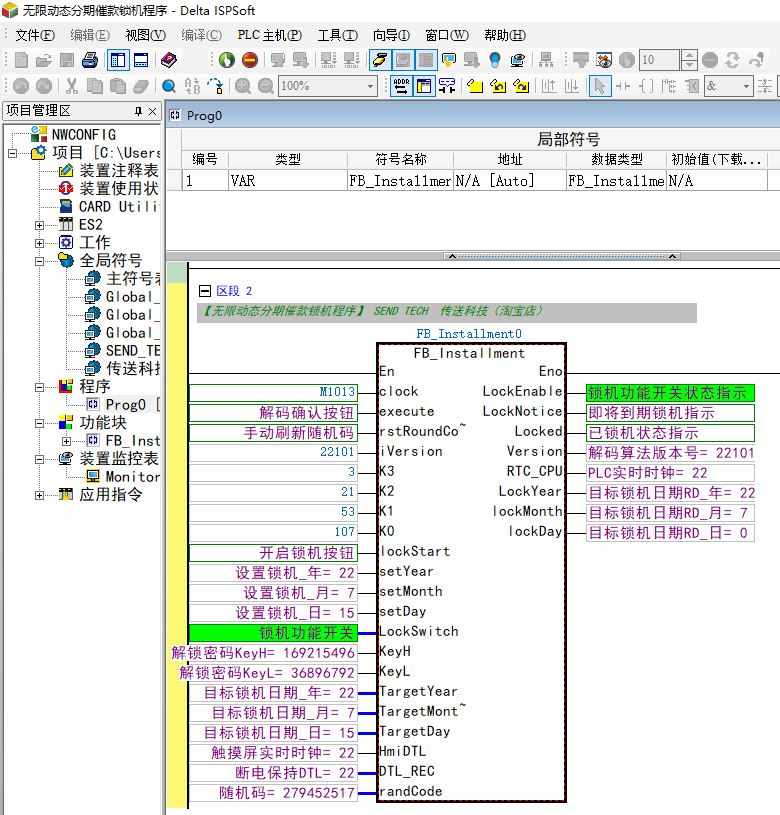
Task: Click the print icon in the toolbar
Action: (x=90, y=60)
